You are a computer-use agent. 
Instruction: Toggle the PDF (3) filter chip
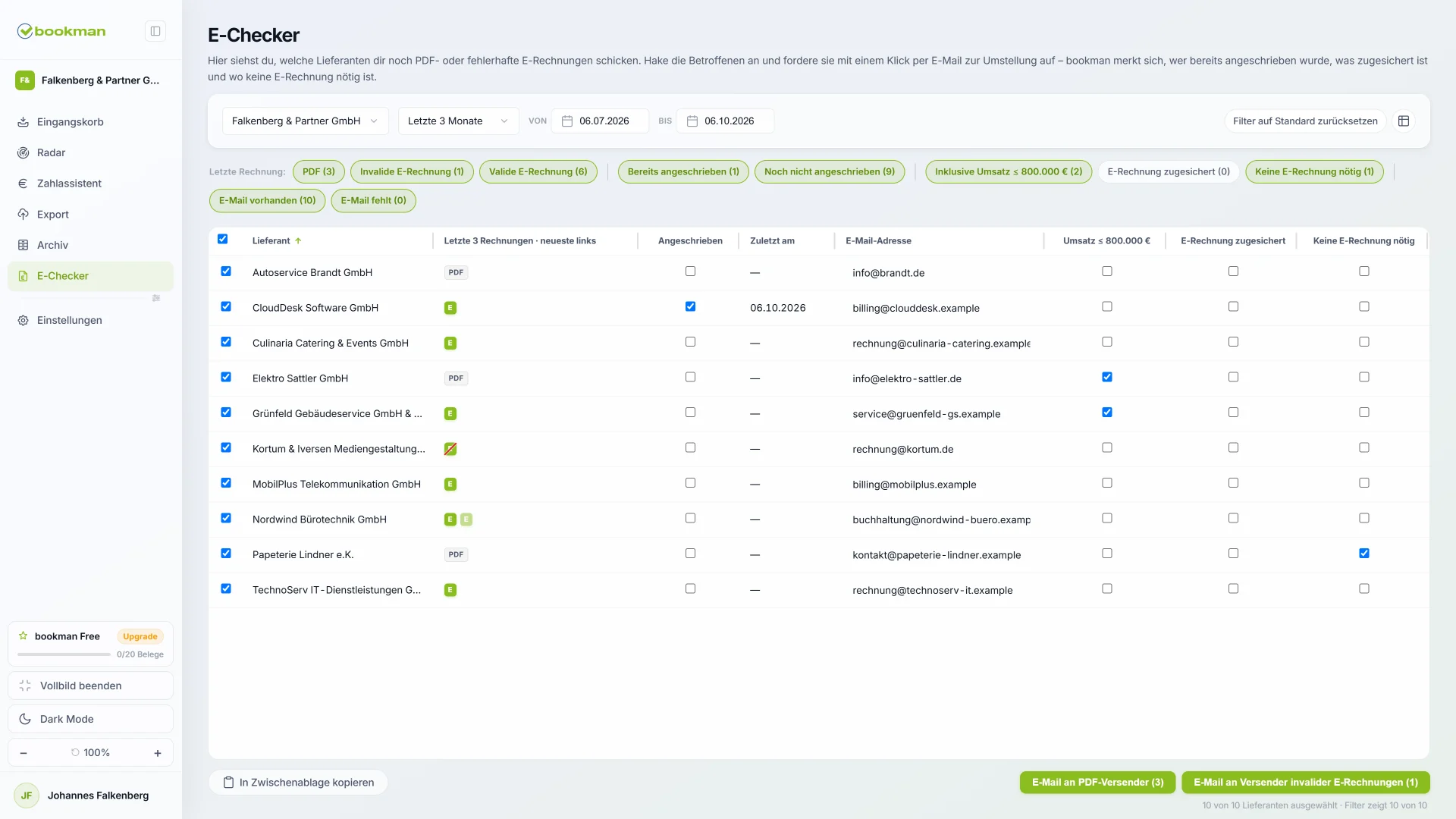(x=318, y=172)
